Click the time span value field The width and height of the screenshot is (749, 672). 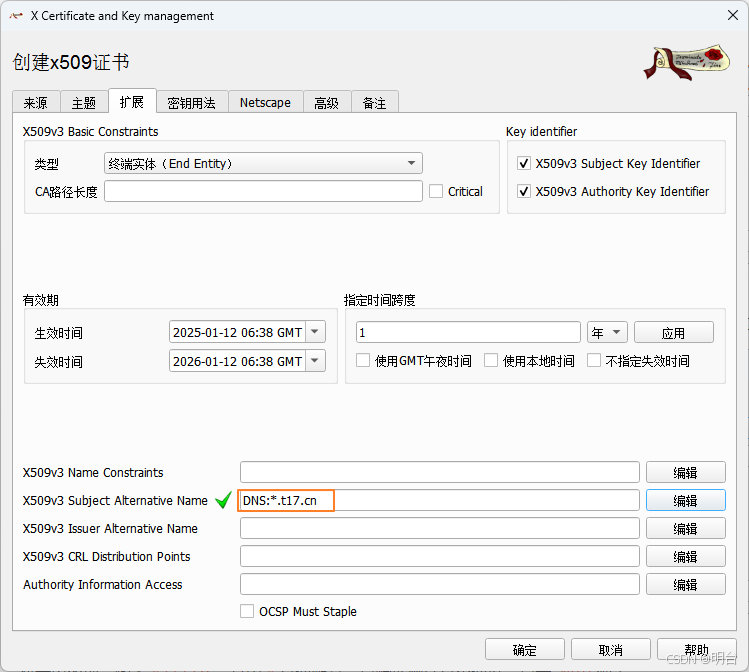468,332
